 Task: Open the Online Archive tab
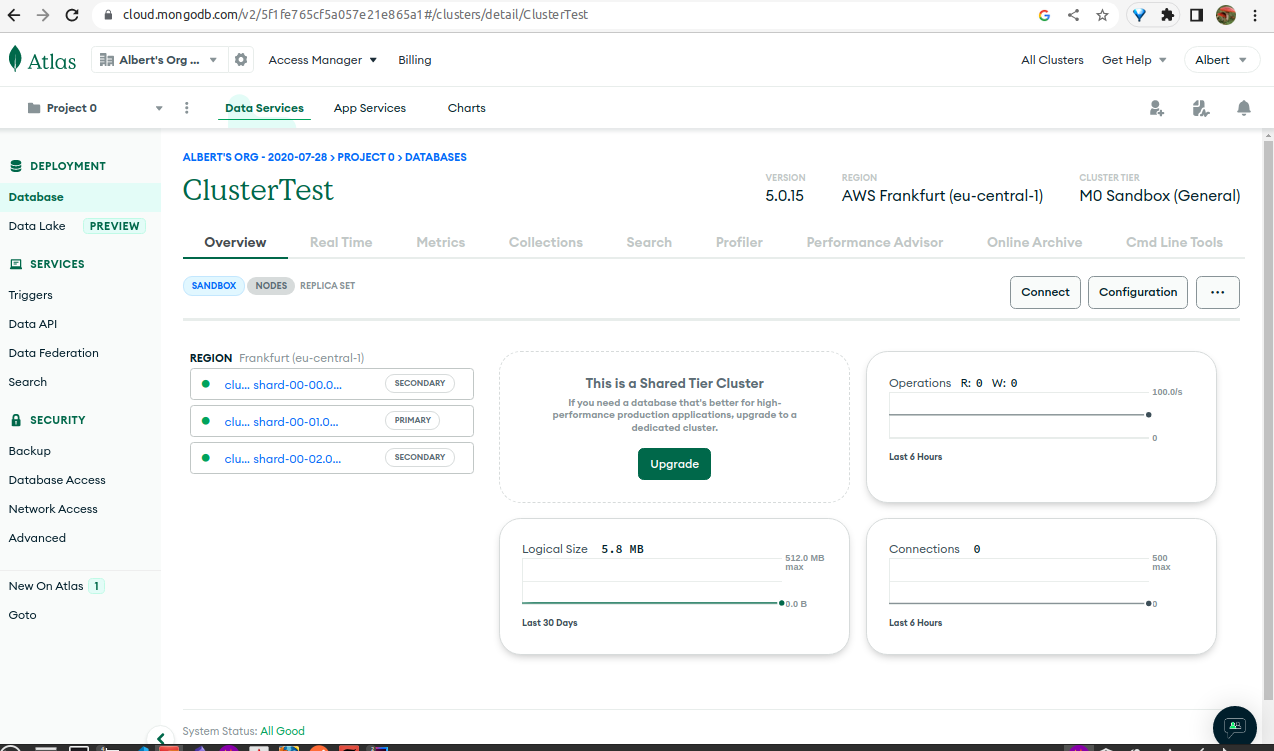point(1035,242)
